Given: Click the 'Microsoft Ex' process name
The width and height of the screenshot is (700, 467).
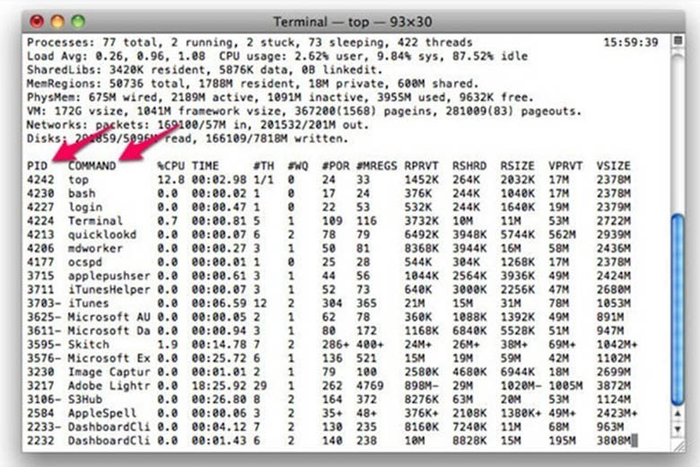Looking at the screenshot, I should coord(109,359).
